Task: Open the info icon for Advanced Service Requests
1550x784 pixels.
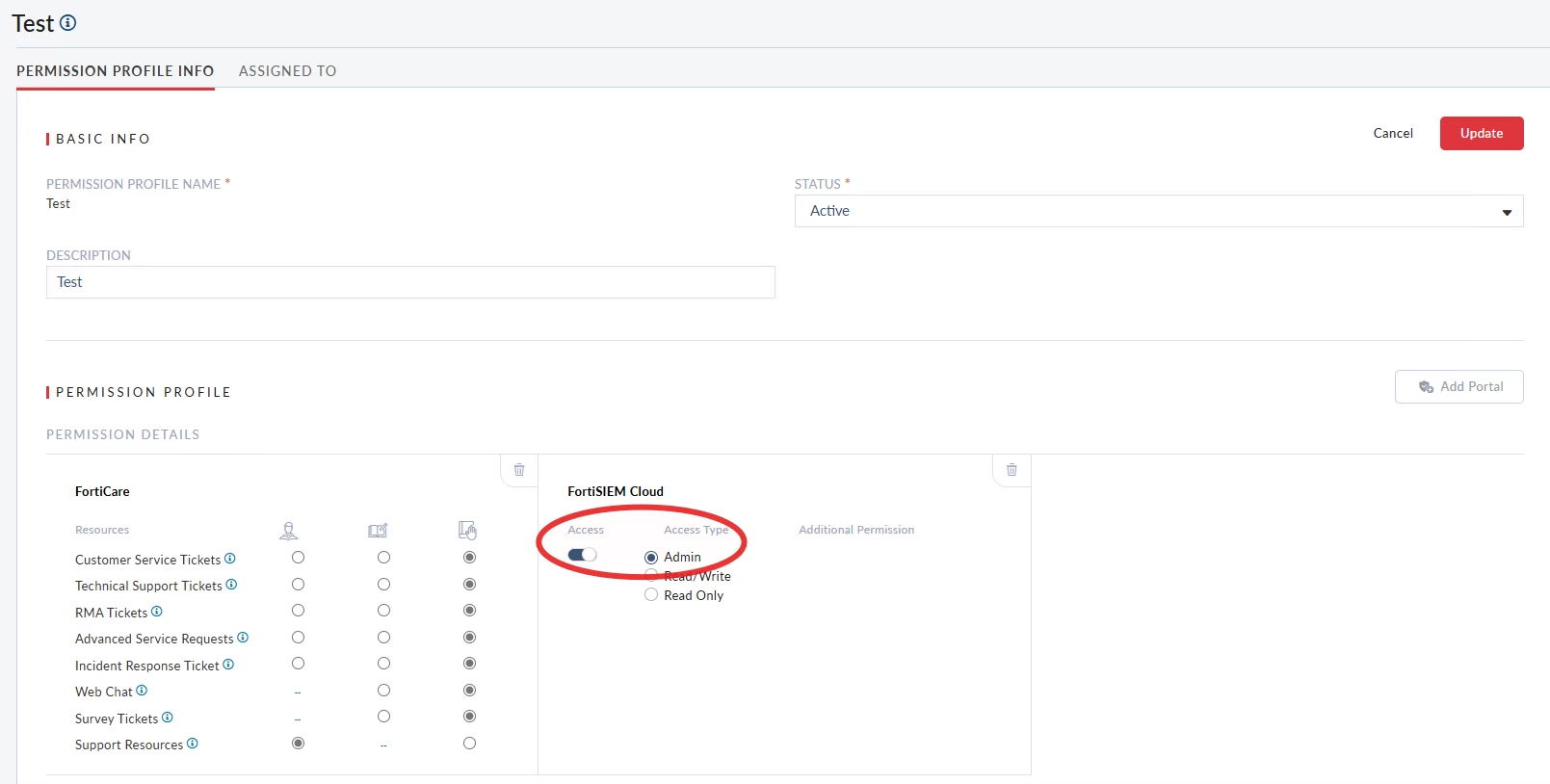Action: (243, 638)
